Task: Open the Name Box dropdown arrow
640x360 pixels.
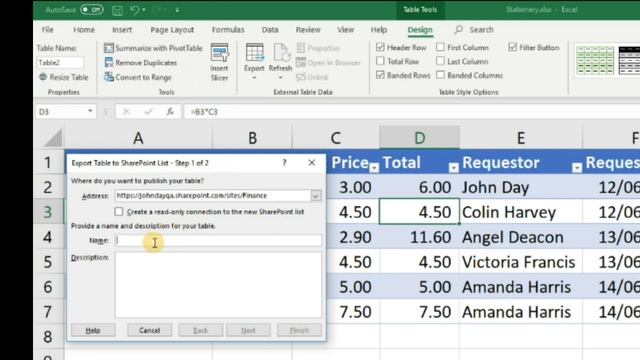Action: coord(90,111)
